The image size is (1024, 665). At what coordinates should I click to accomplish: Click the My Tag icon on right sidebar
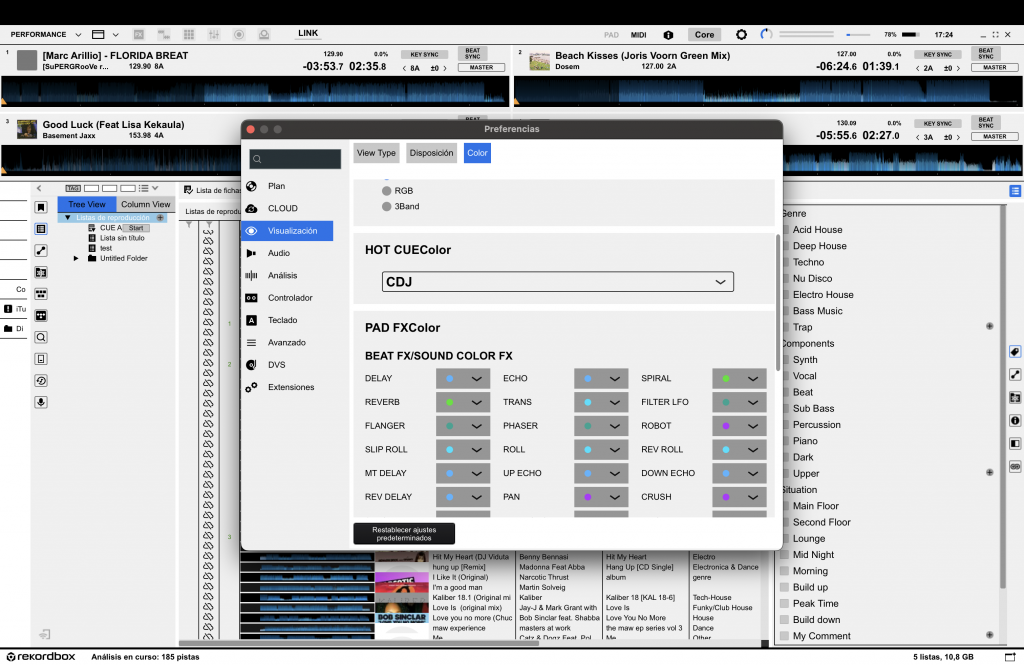coord(1015,352)
